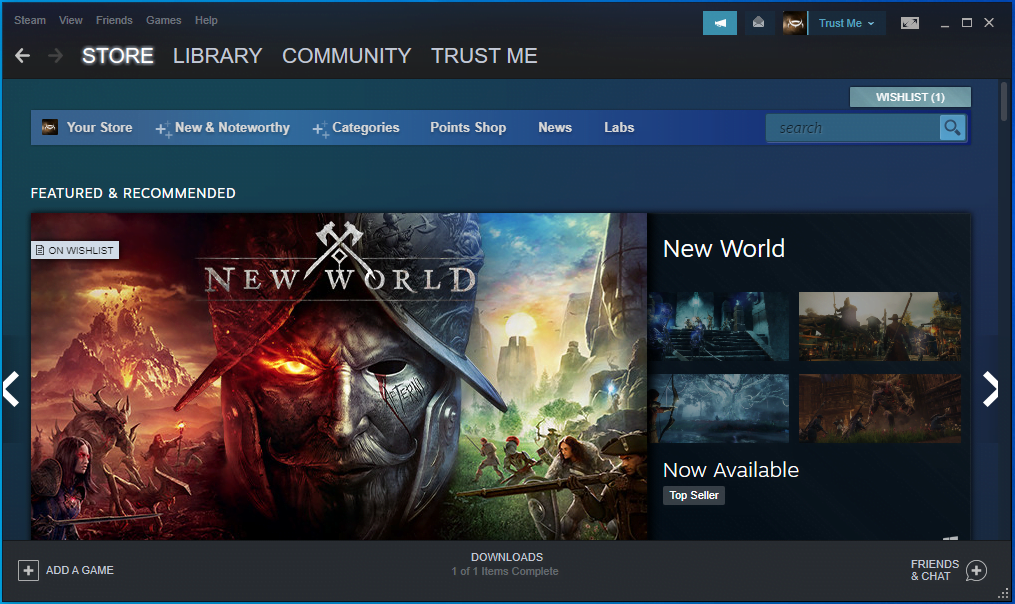Click the store search input field
This screenshot has width=1015, height=604.
point(852,128)
